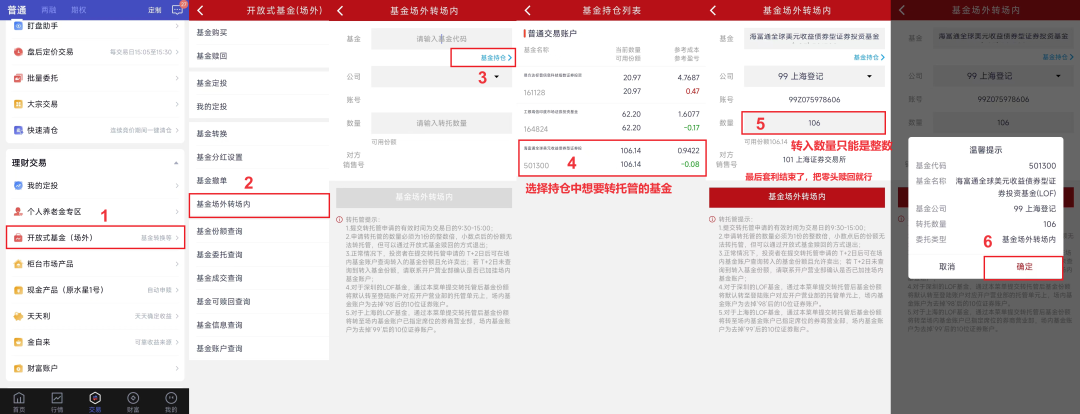This screenshot has height=414, width=1080.
Task: Tap the 个人养老金专区 person icon
Action: tap(18, 211)
